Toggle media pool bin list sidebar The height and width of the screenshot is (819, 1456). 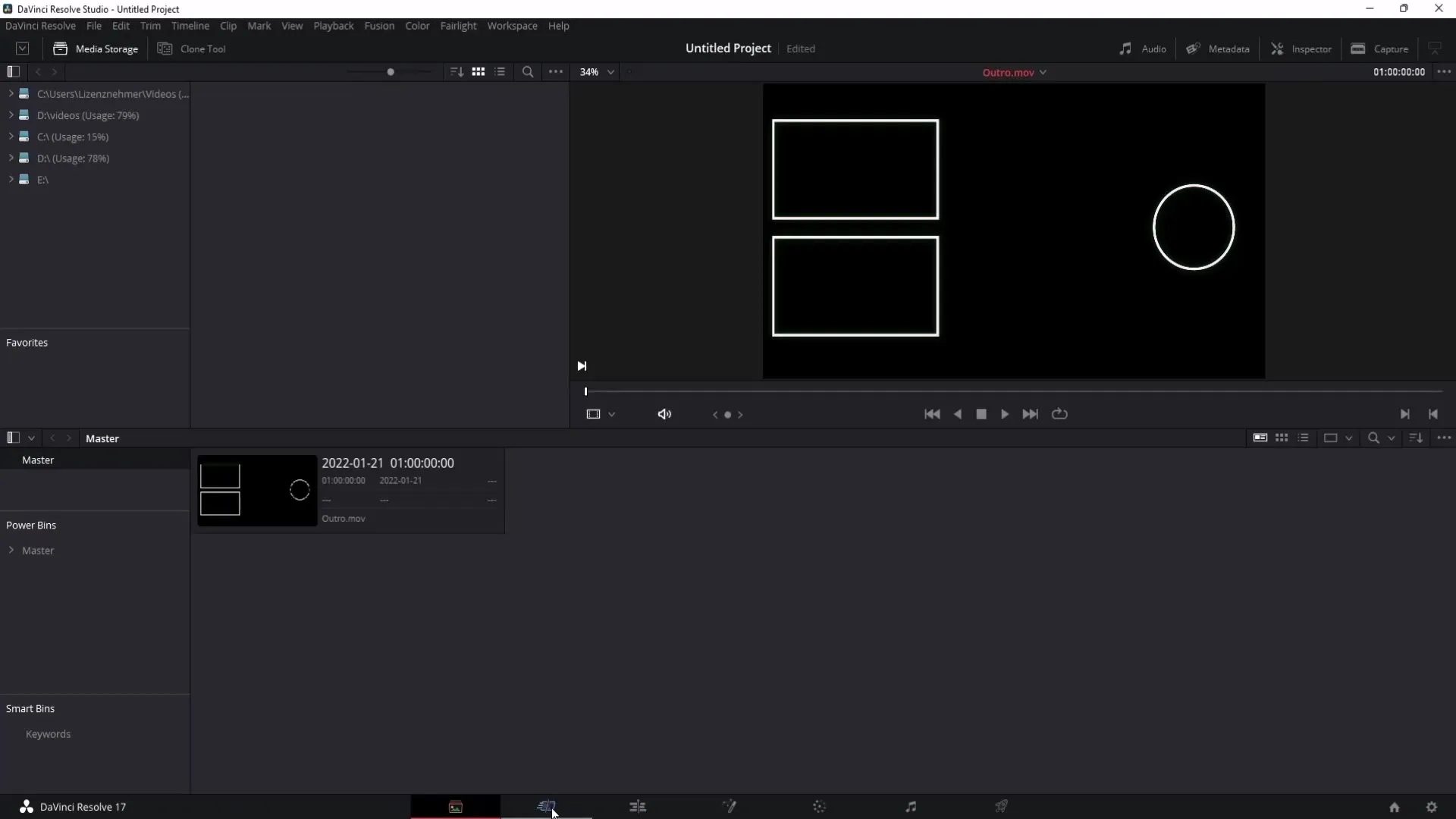click(13, 438)
